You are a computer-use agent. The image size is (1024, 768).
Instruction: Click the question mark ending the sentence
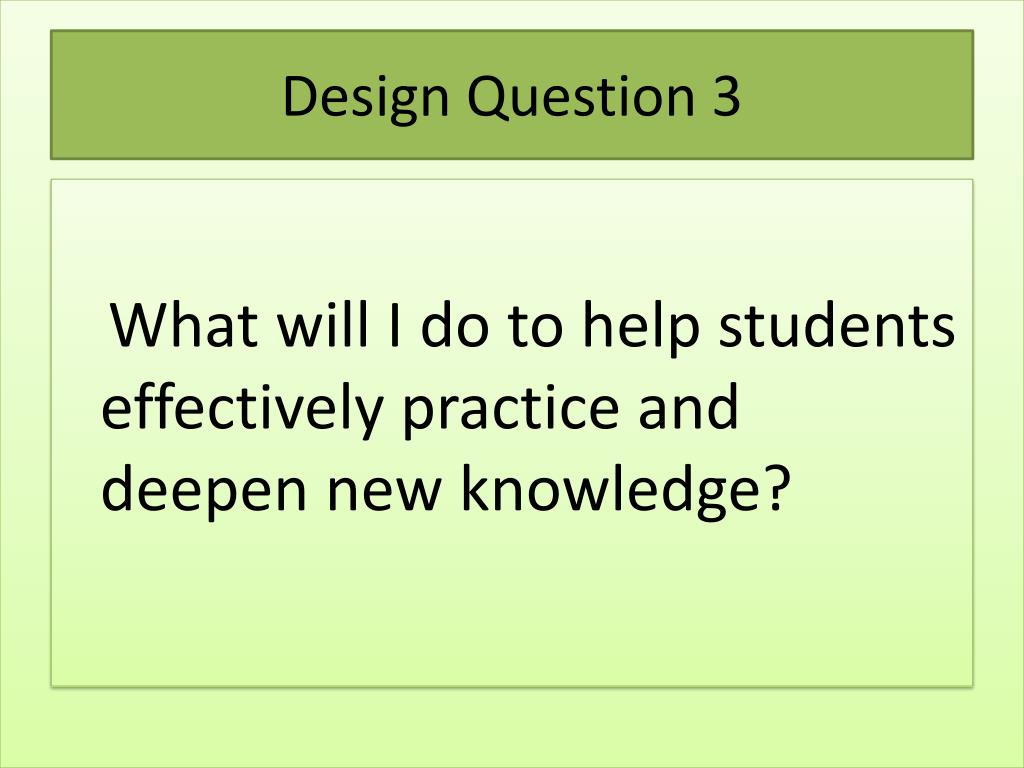(x=776, y=488)
